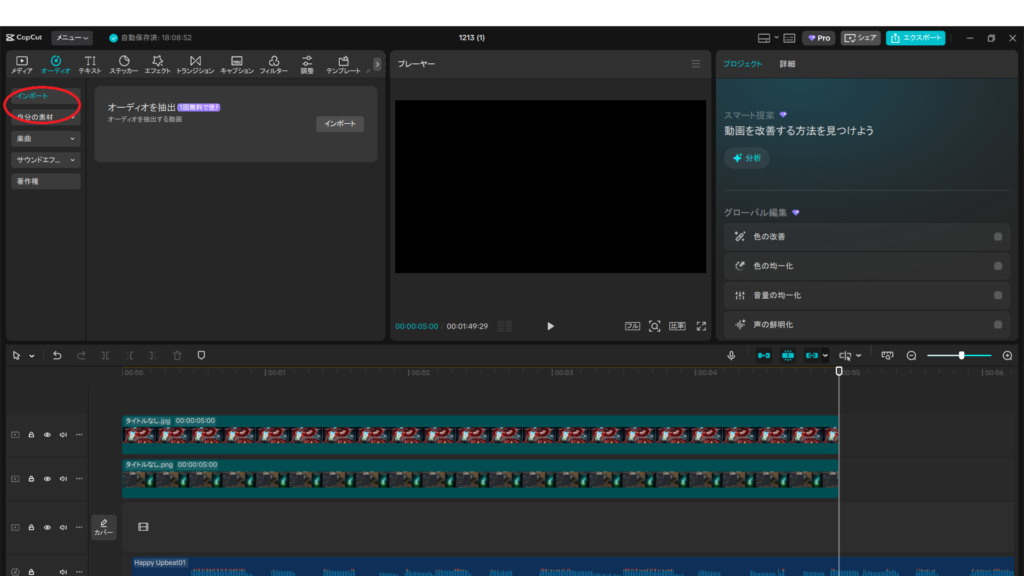Click the timeline zoom slider handle
Image resolution: width=1024 pixels, height=576 pixels.
[x=961, y=355]
